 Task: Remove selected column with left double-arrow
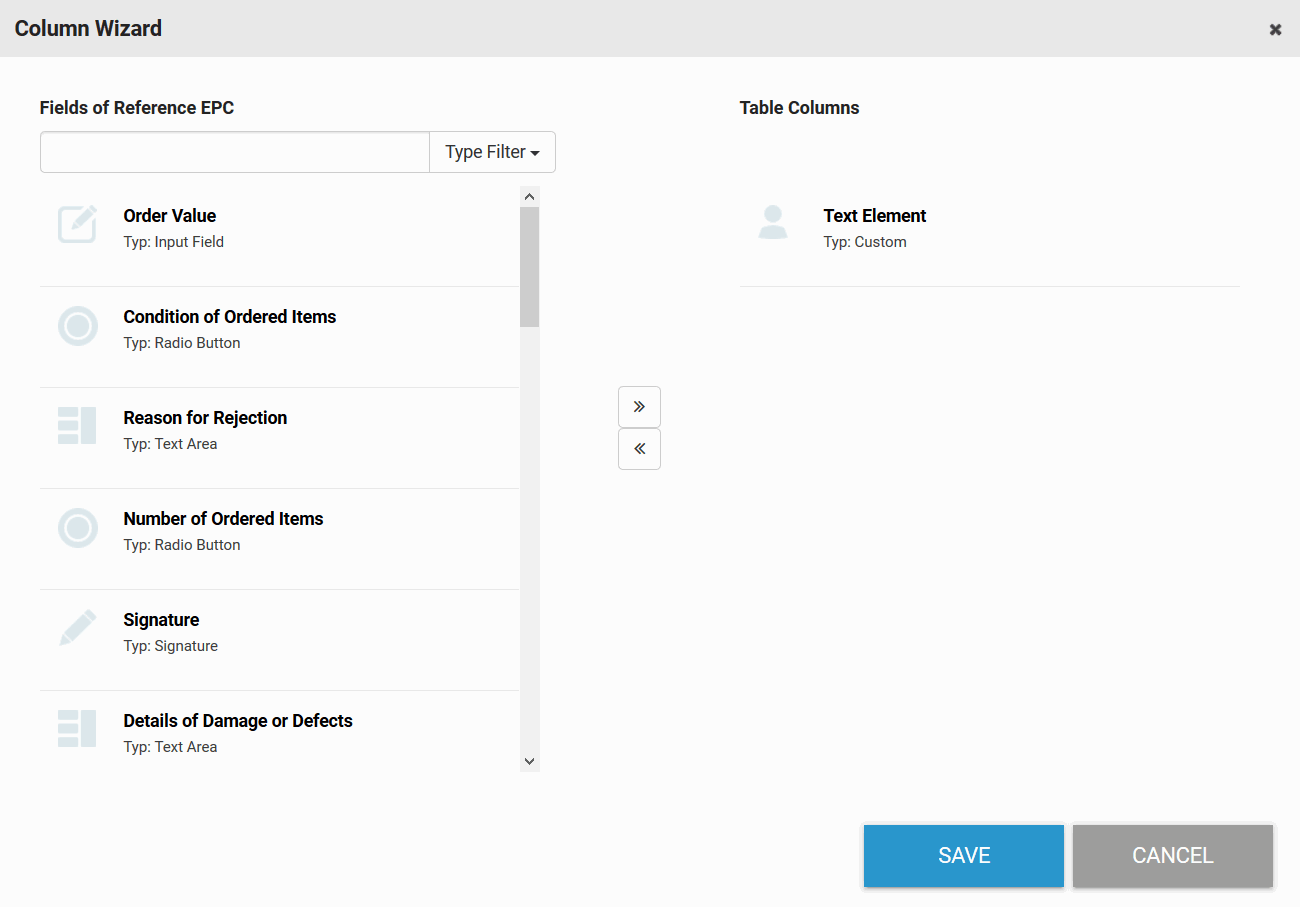click(639, 449)
